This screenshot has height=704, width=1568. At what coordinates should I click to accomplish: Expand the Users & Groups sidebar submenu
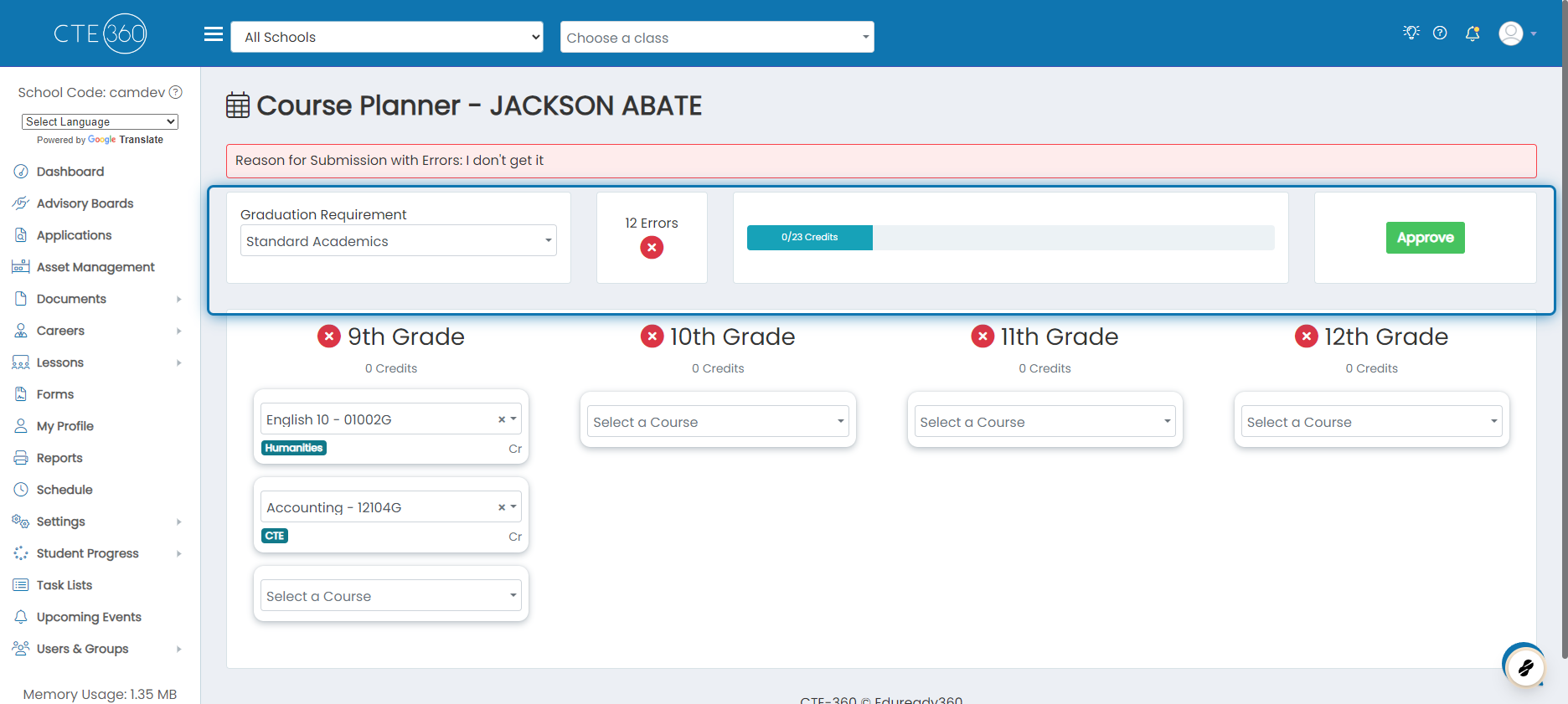179,649
